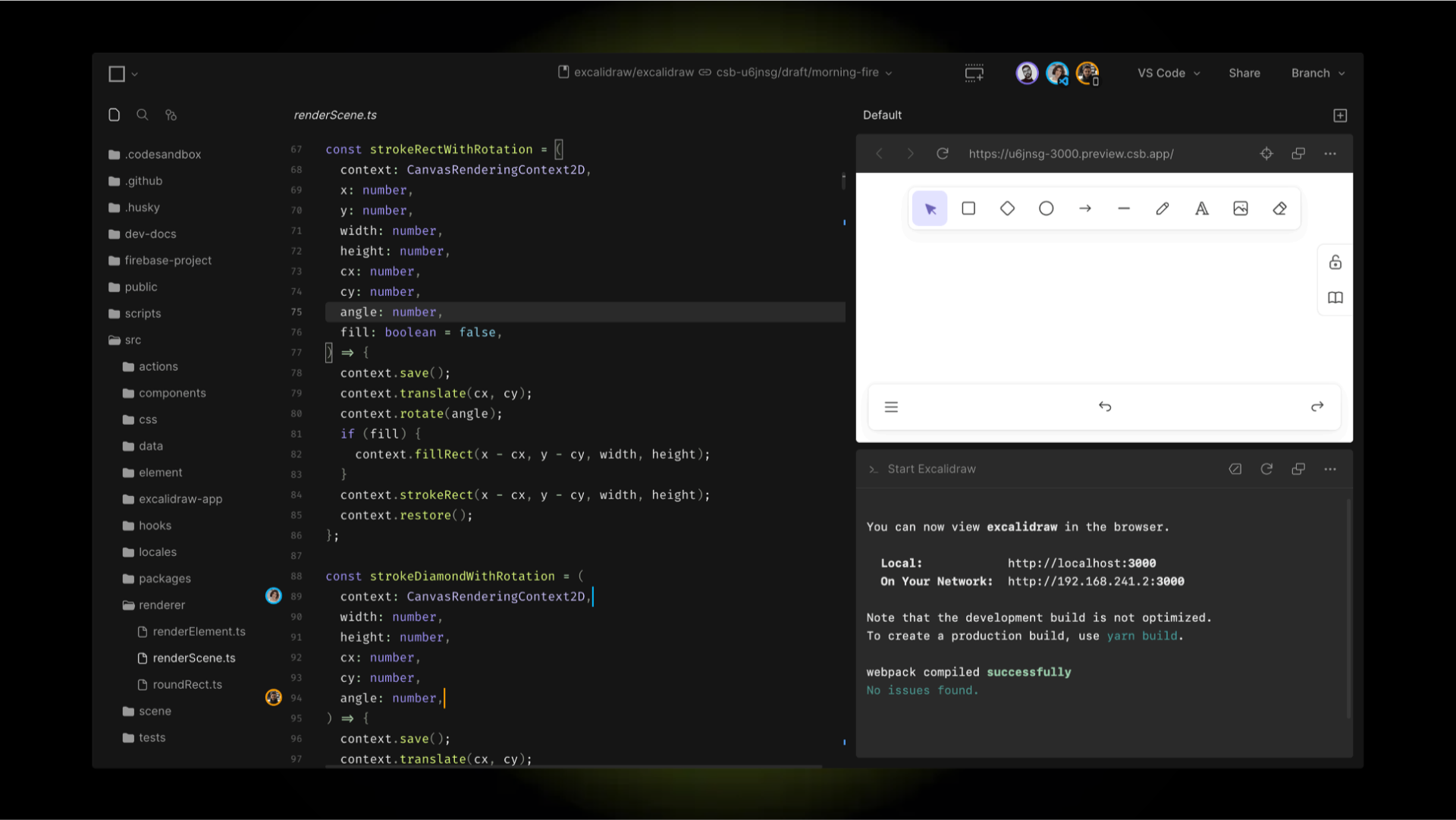Open preview panel more options menu
This screenshot has height=820, width=1456.
pyautogui.click(x=1330, y=154)
